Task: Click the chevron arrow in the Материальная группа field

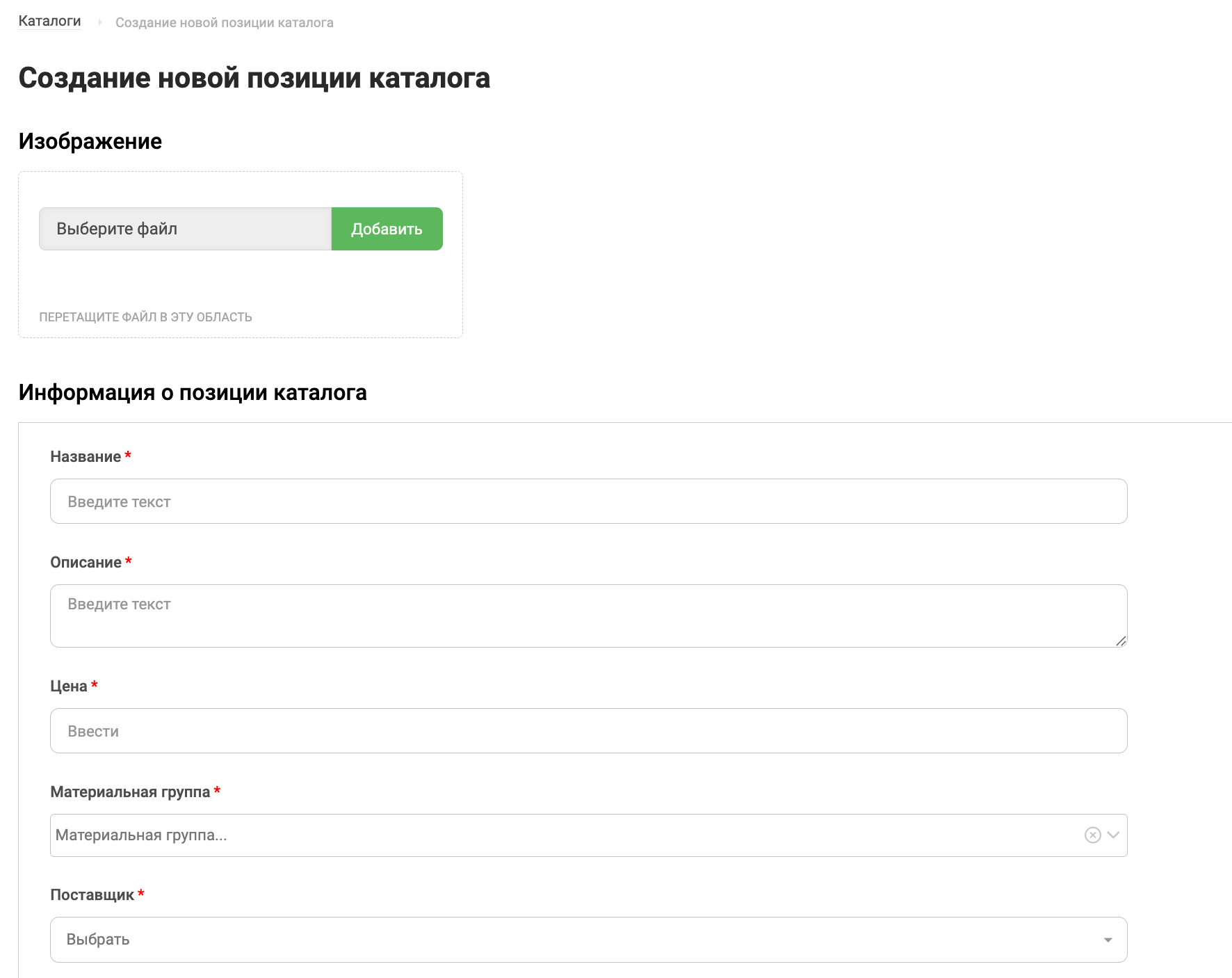Action: tap(1113, 835)
